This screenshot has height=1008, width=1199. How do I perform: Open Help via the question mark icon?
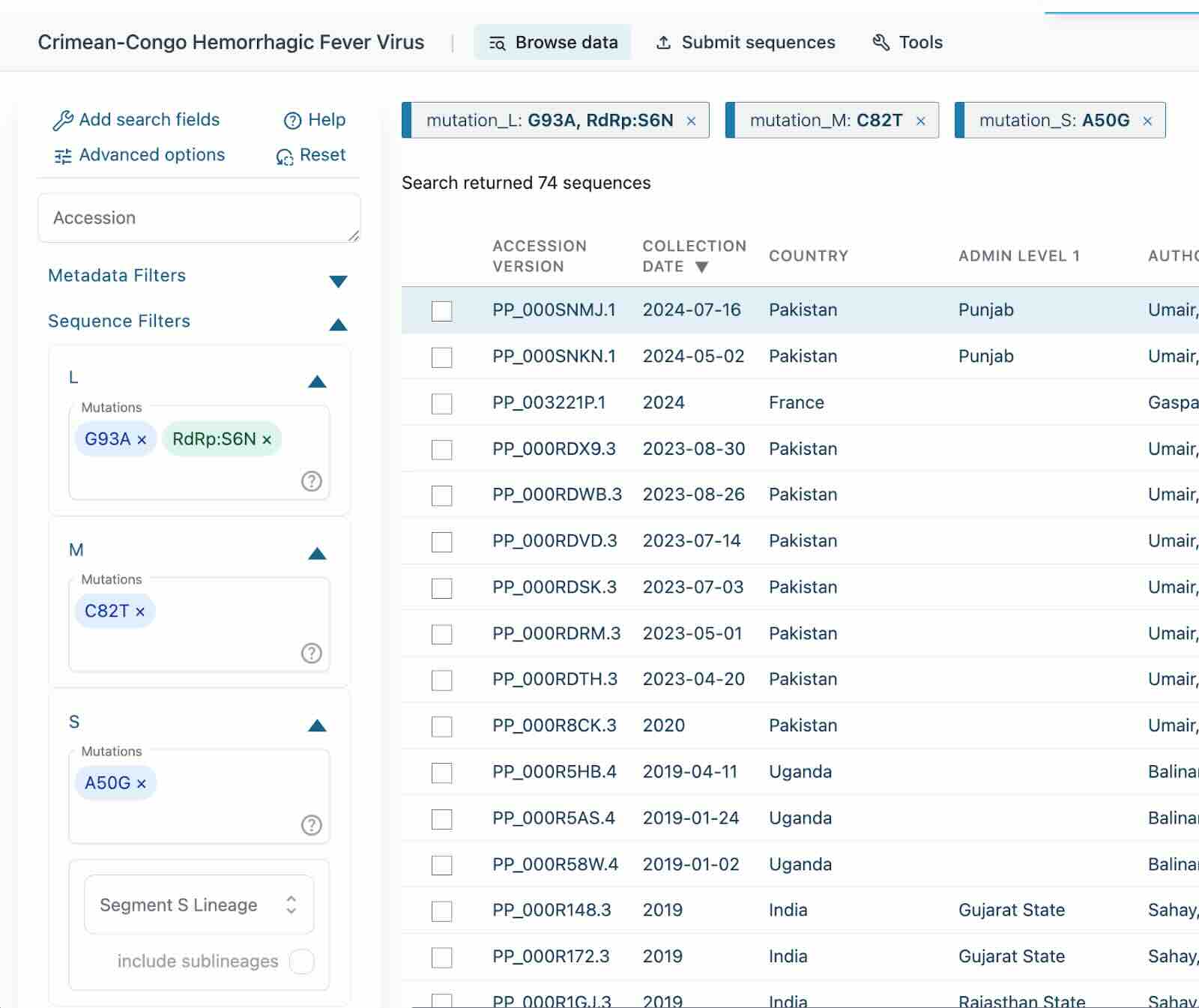click(292, 120)
